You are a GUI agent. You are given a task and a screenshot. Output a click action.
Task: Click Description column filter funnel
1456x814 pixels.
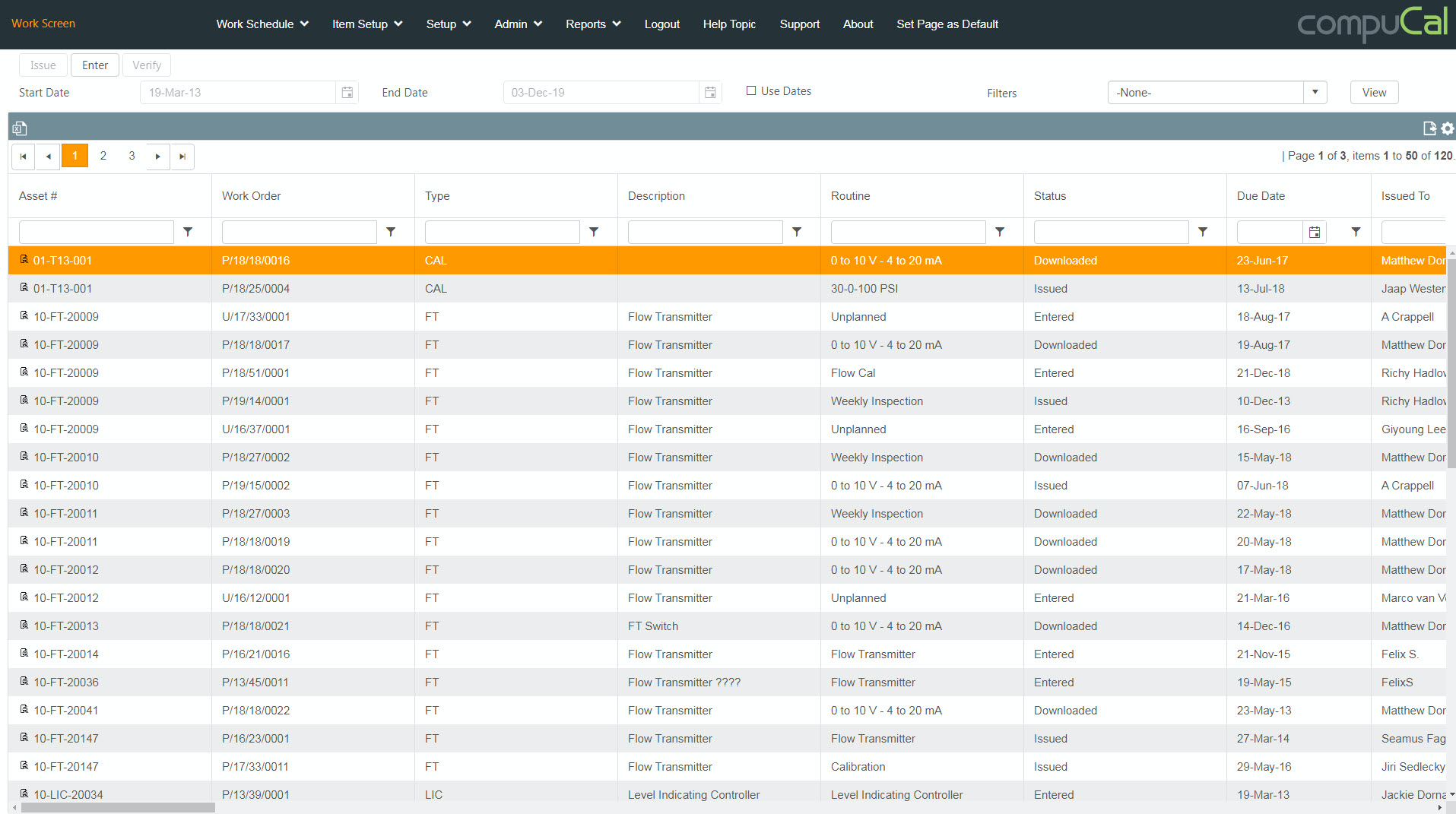[797, 232]
